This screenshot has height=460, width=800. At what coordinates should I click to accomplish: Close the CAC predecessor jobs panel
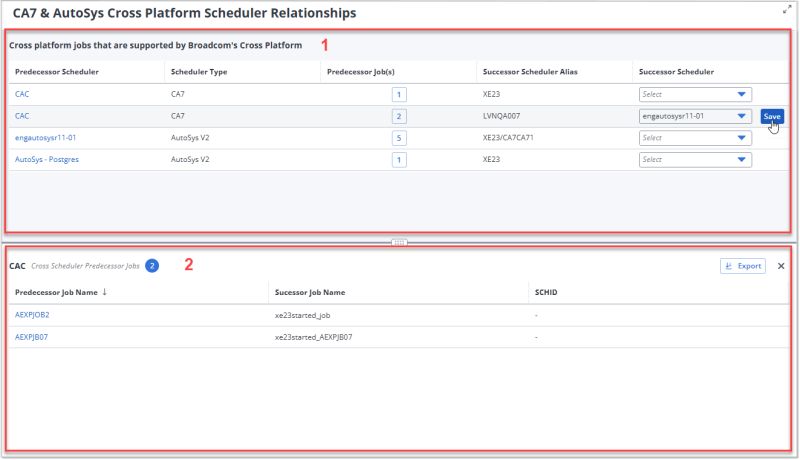(x=781, y=266)
